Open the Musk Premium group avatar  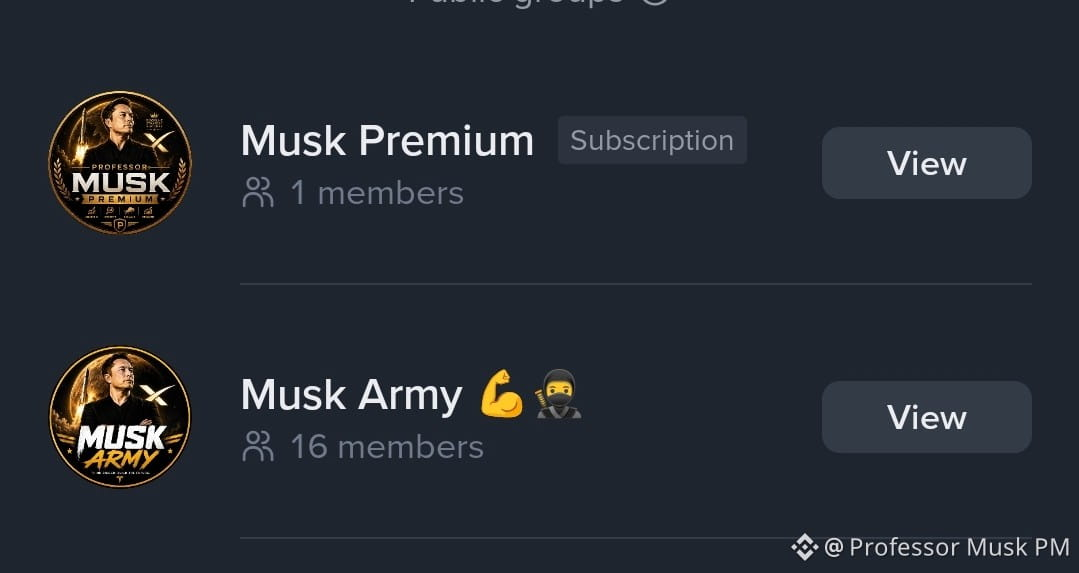120,162
